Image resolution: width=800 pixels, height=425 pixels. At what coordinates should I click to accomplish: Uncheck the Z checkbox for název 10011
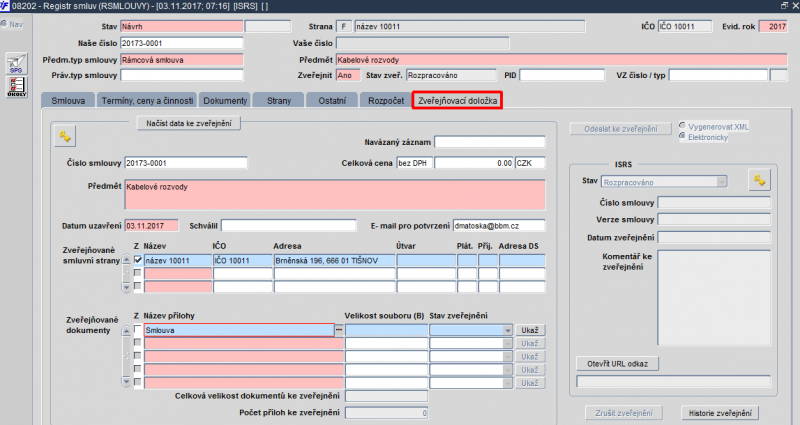click(x=138, y=260)
